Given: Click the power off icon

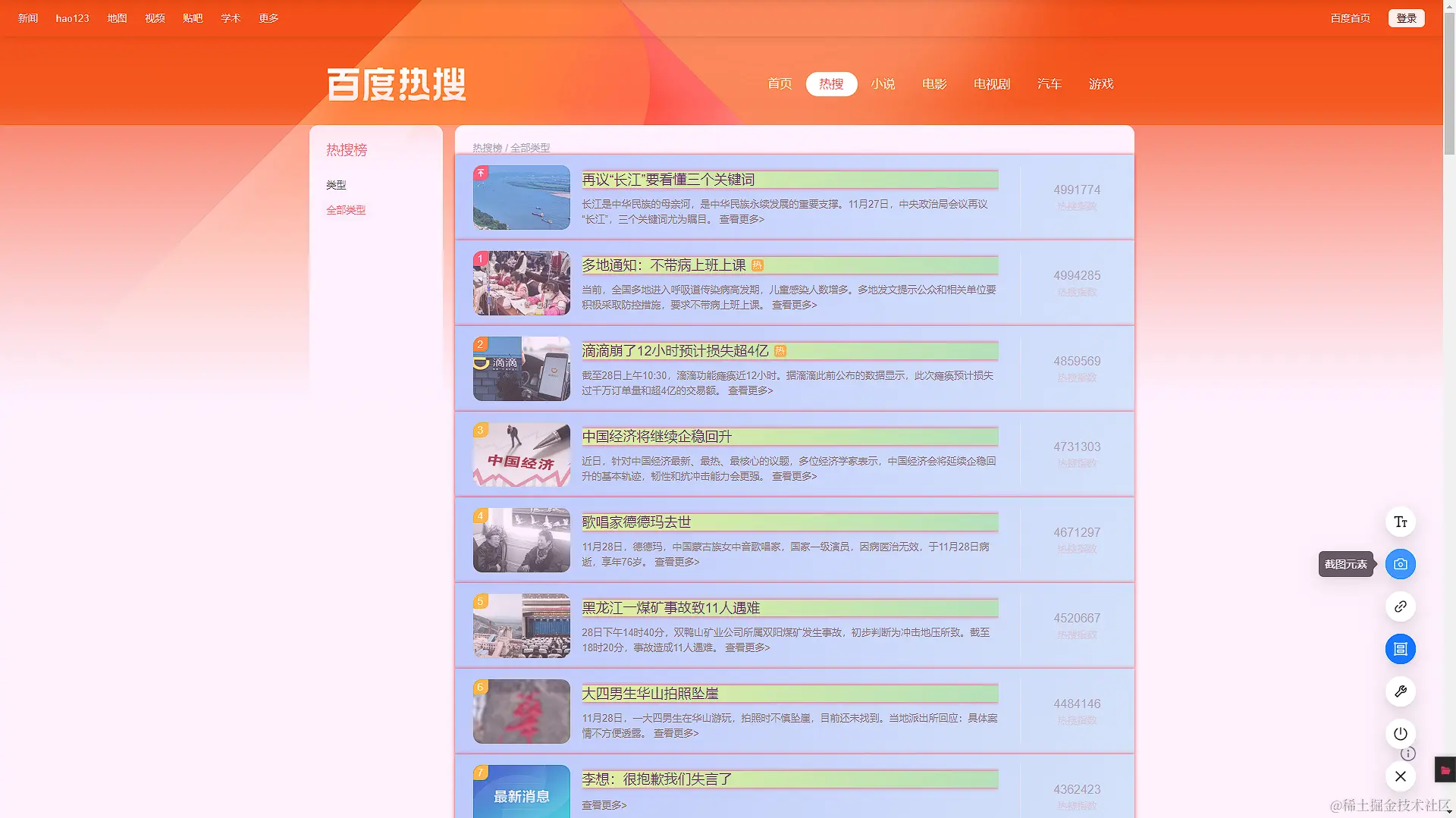Looking at the screenshot, I should coord(1400,733).
